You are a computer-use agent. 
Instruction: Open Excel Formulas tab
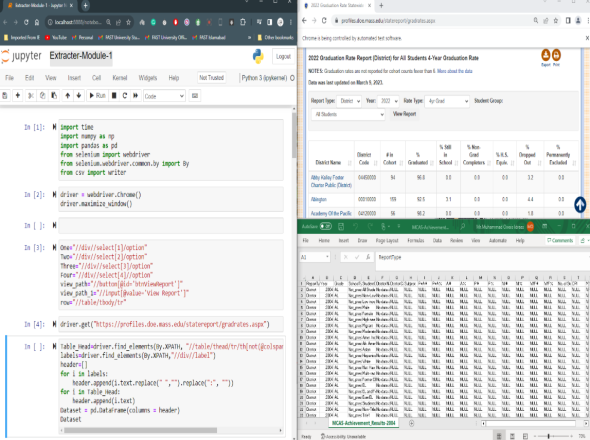click(x=415, y=241)
